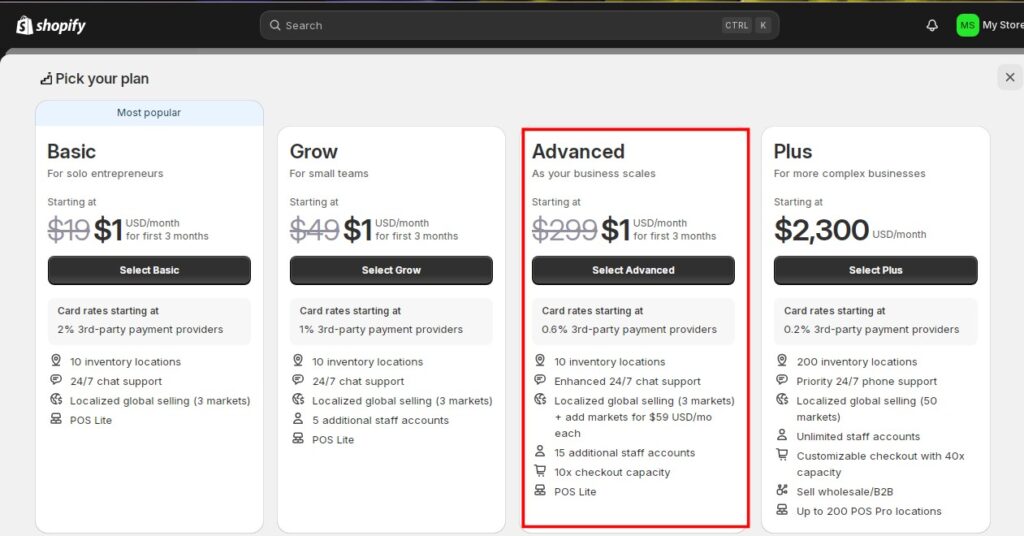Click the Shopify logo

pyautogui.click(x=51, y=25)
